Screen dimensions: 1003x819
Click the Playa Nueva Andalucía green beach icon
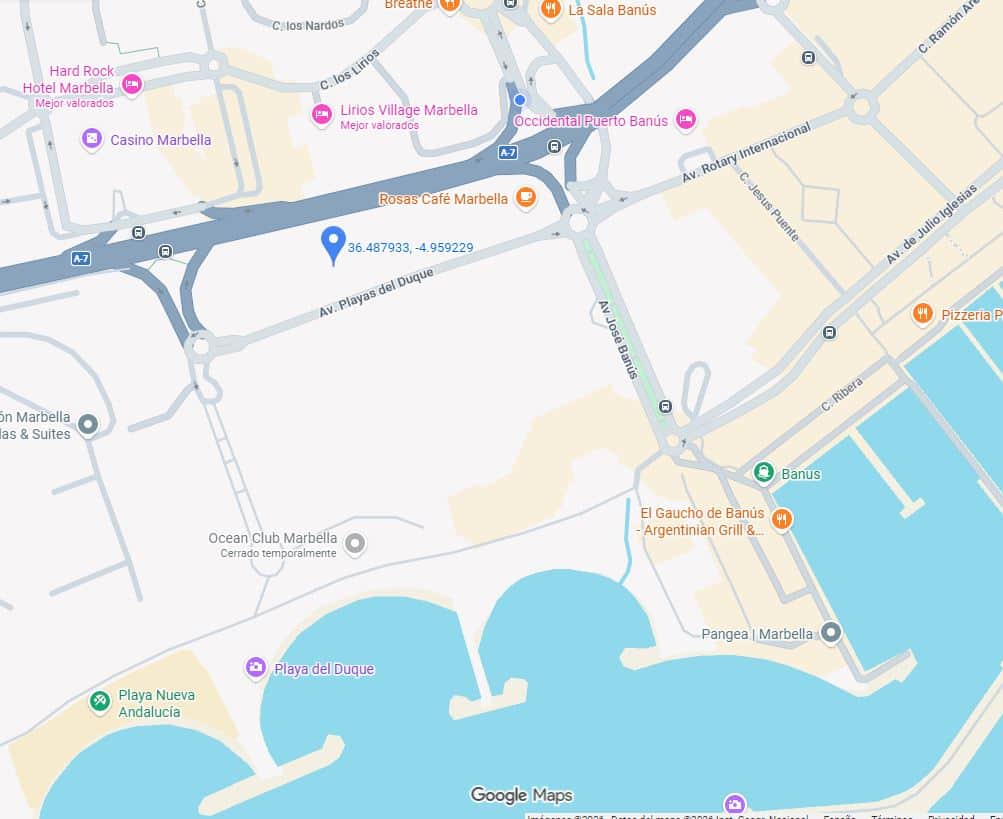click(100, 701)
